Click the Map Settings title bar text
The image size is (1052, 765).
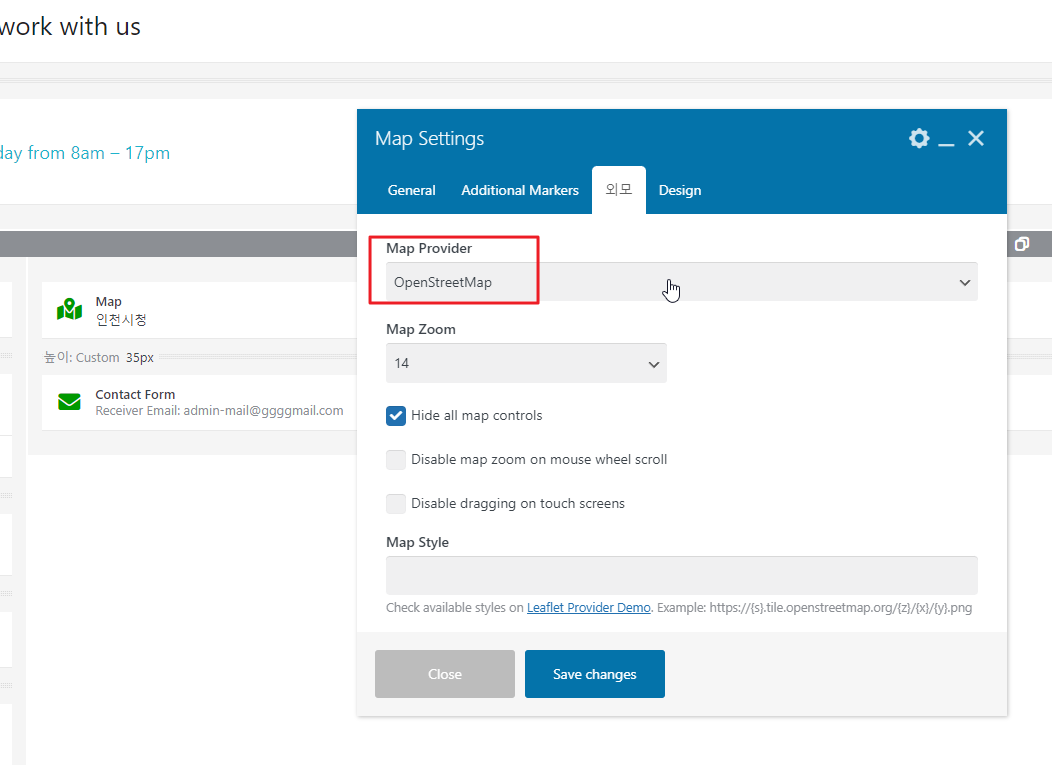tap(429, 138)
